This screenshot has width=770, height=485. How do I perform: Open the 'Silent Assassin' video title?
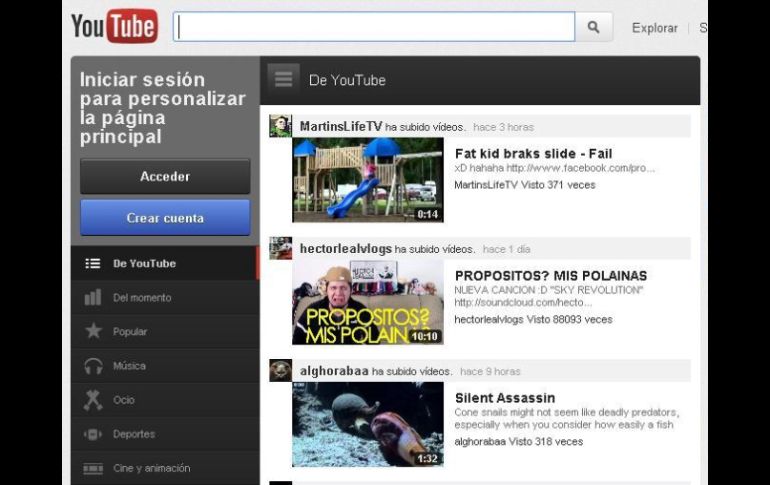[505, 398]
